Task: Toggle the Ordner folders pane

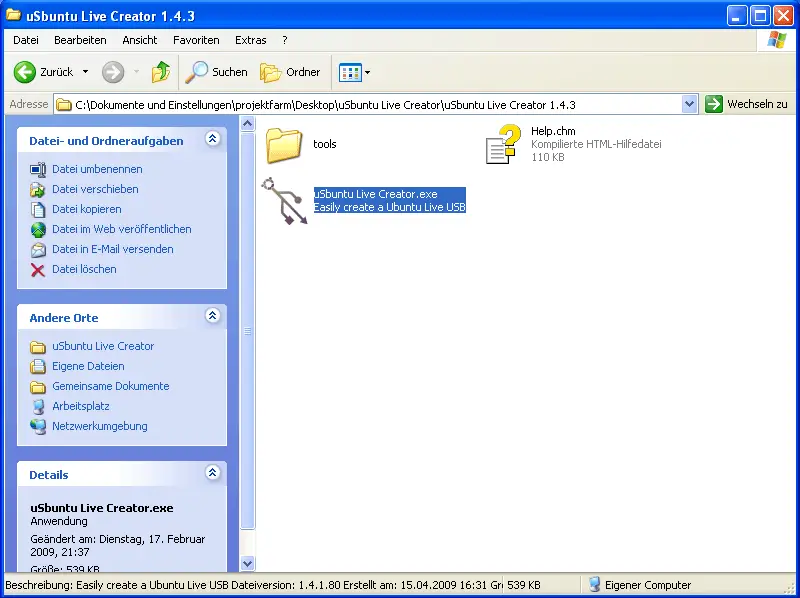Action: pyautogui.click(x=291, y=72)
